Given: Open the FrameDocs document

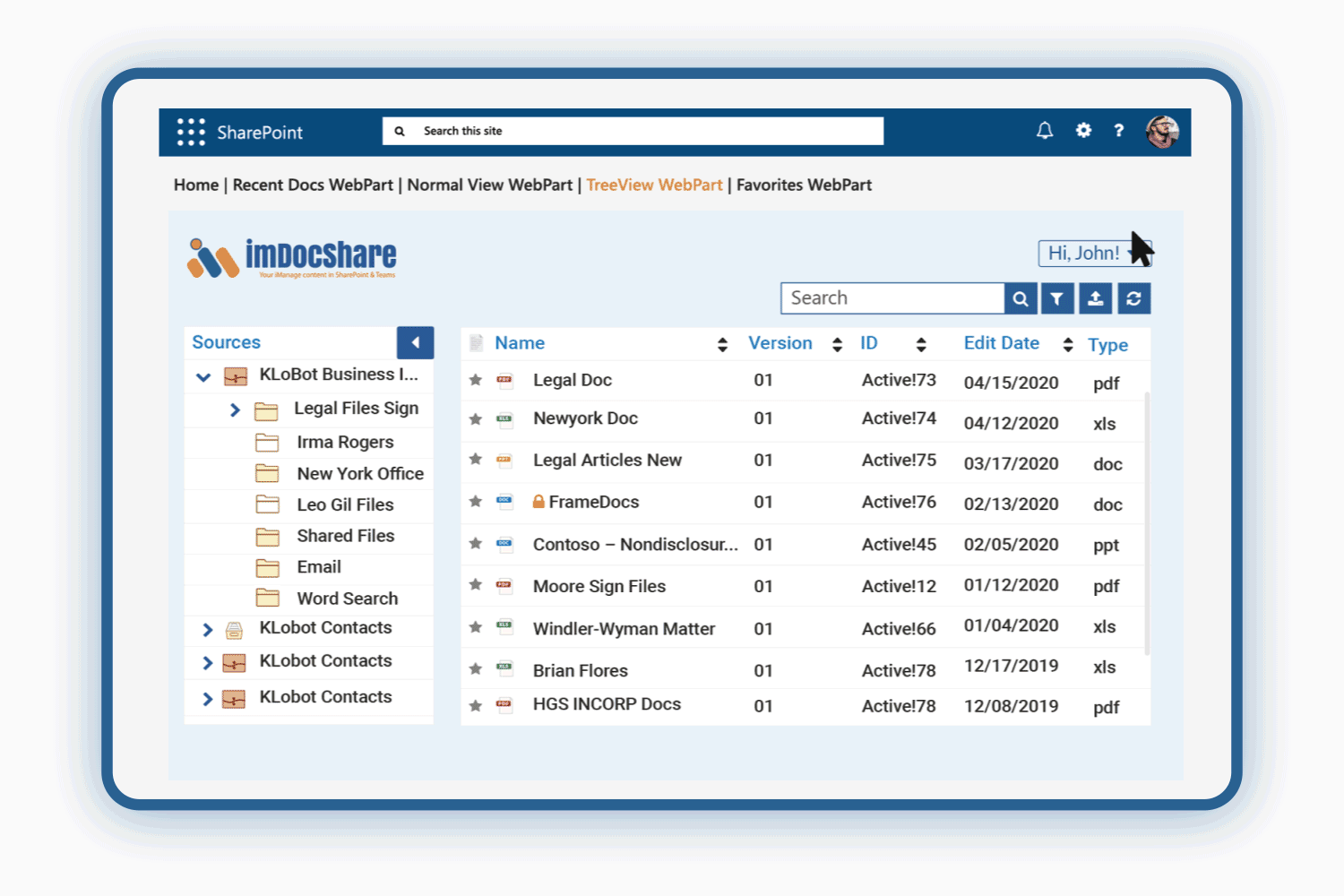Looking at the screenshot, I should [594, 502].
